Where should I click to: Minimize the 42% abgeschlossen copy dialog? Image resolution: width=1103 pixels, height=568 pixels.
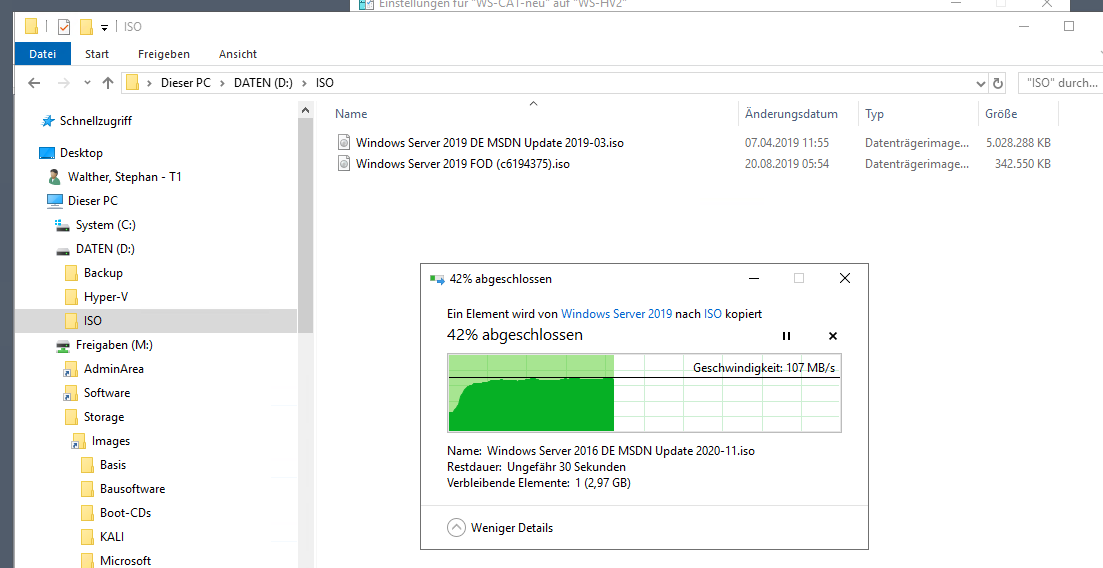(754, 279)
